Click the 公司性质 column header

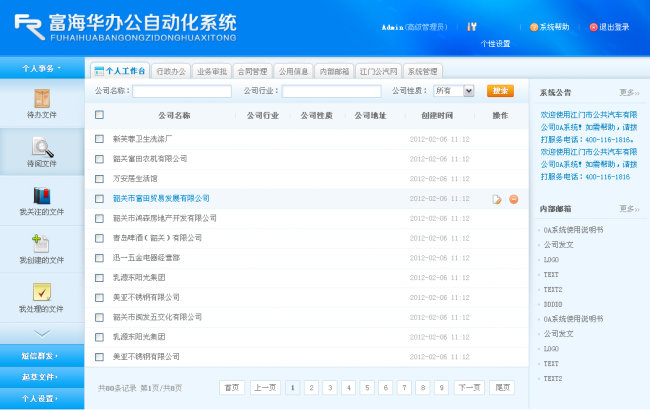pyautogui.click(x=317, y=116)
